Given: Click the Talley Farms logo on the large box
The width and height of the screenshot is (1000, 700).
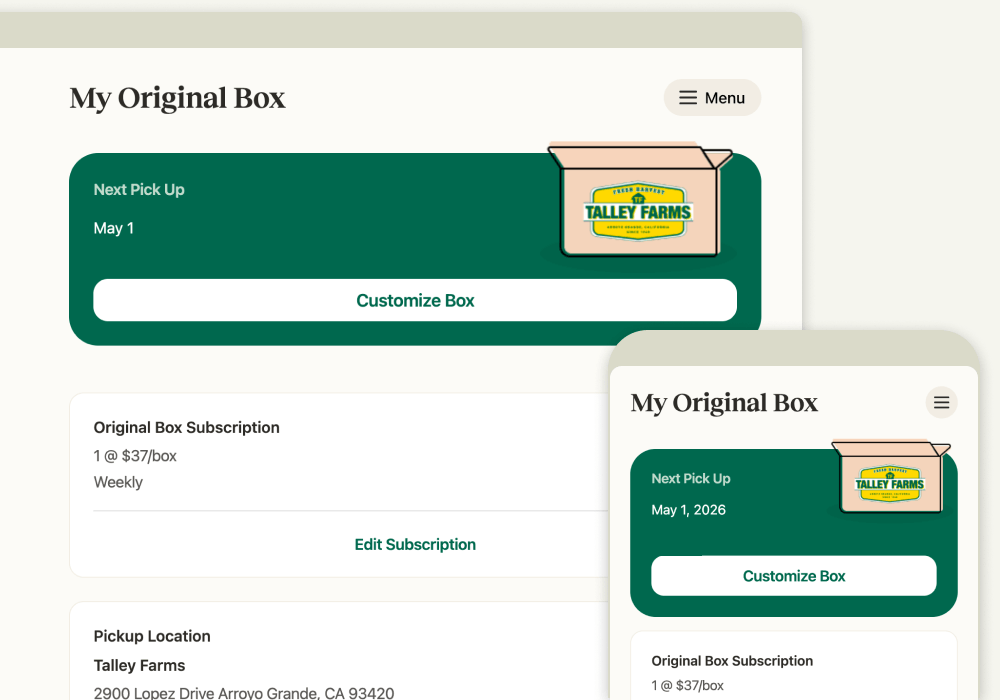Looking at the screenshot, I should [x=638, y=211].
